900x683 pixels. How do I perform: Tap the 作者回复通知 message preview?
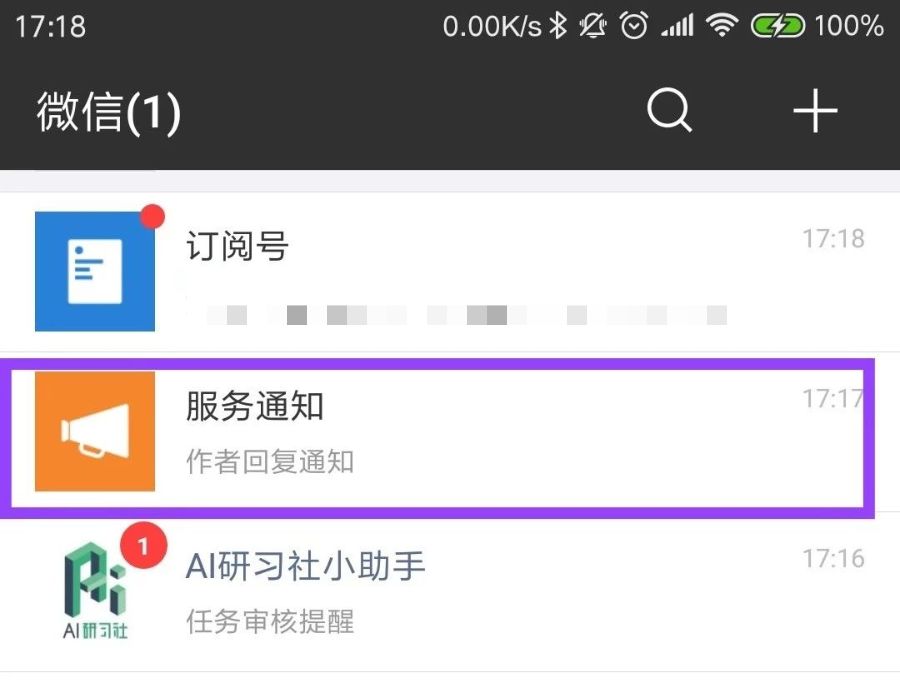pyautogui.click(x=270, y=462)
